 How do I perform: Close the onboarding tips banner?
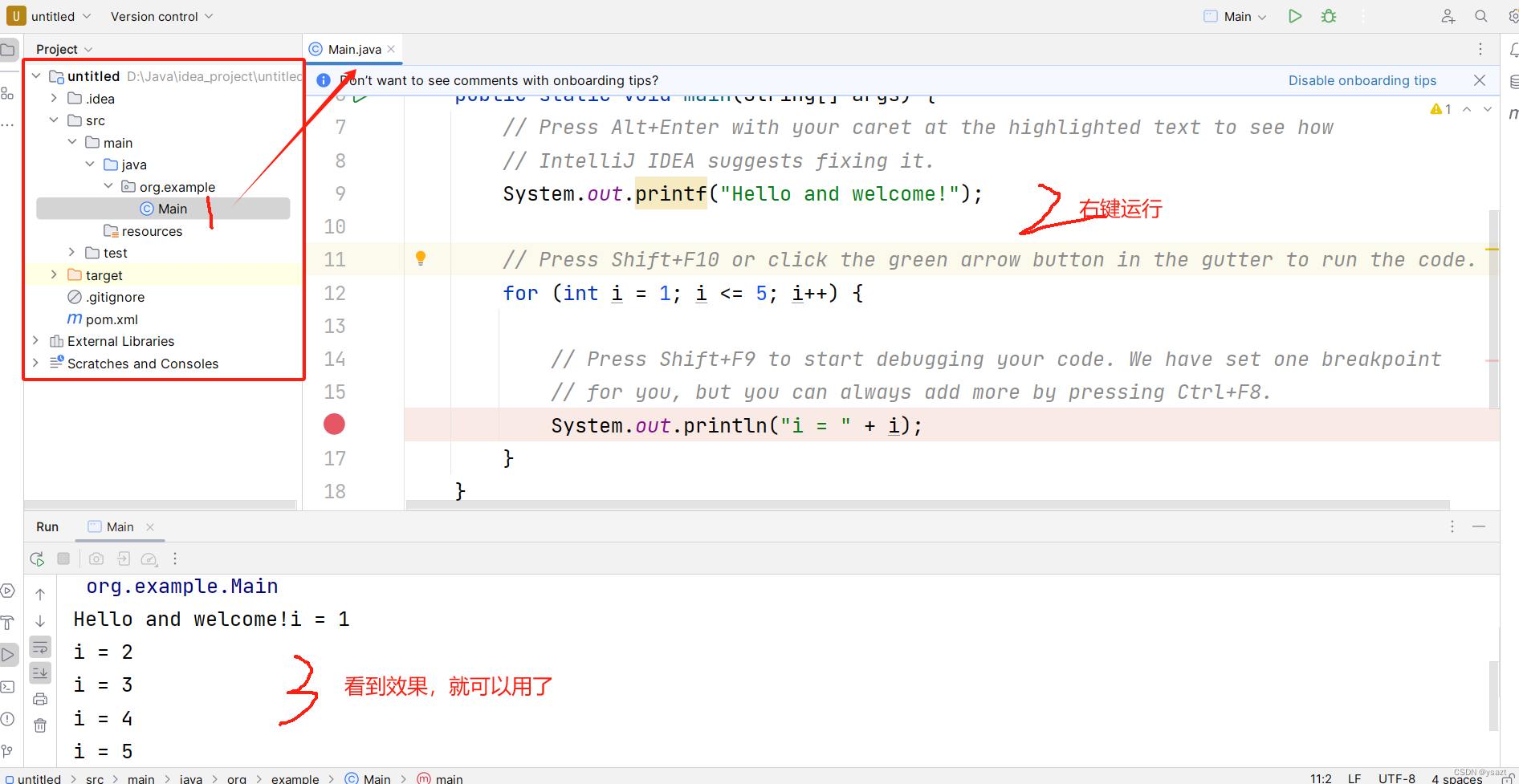[x=1480, y=80]
